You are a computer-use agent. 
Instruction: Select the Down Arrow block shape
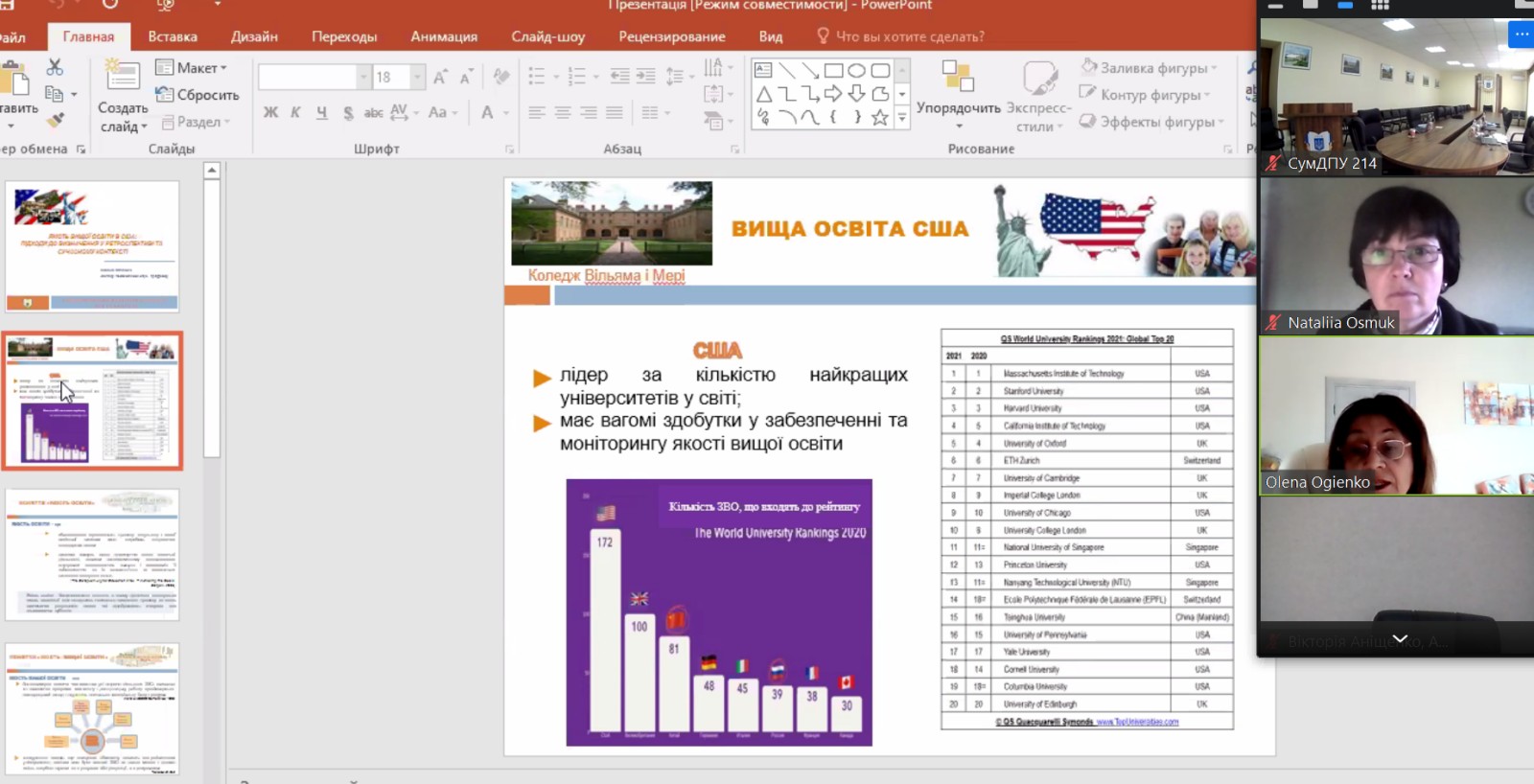tap(856, 94)
